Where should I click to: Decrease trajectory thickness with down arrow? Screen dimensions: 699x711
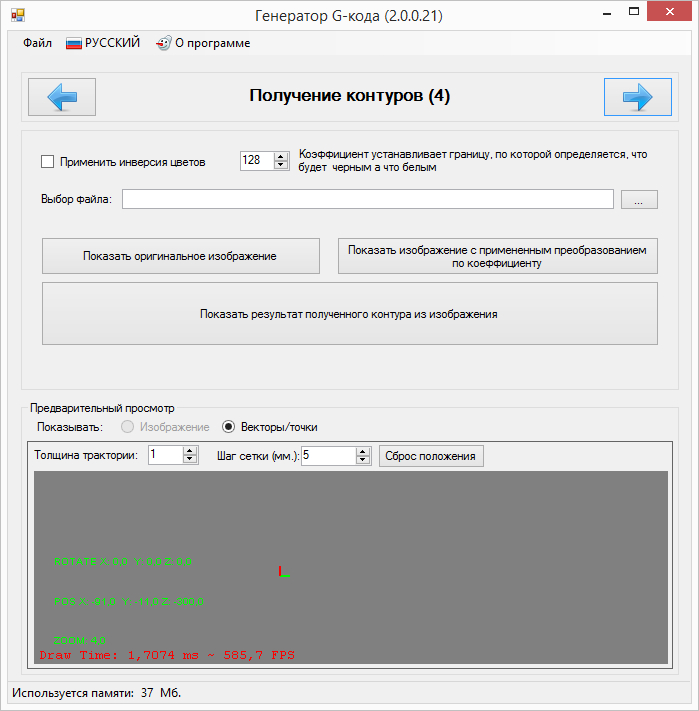(190, 459)
